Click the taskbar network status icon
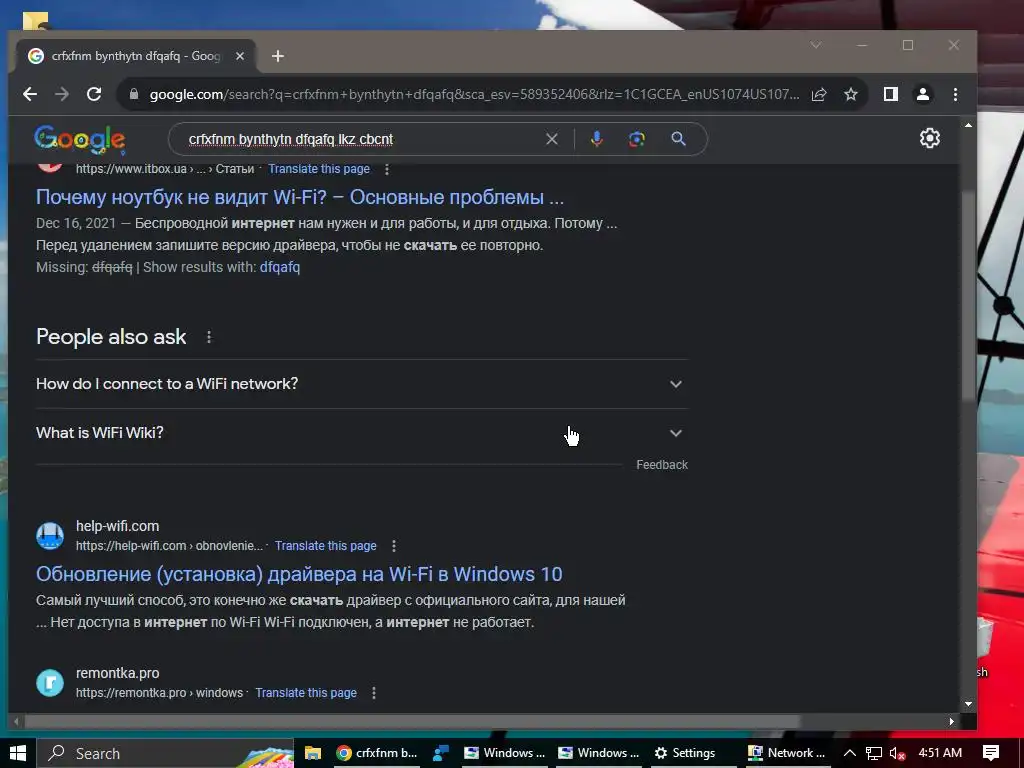 click(x=874, y=753)
